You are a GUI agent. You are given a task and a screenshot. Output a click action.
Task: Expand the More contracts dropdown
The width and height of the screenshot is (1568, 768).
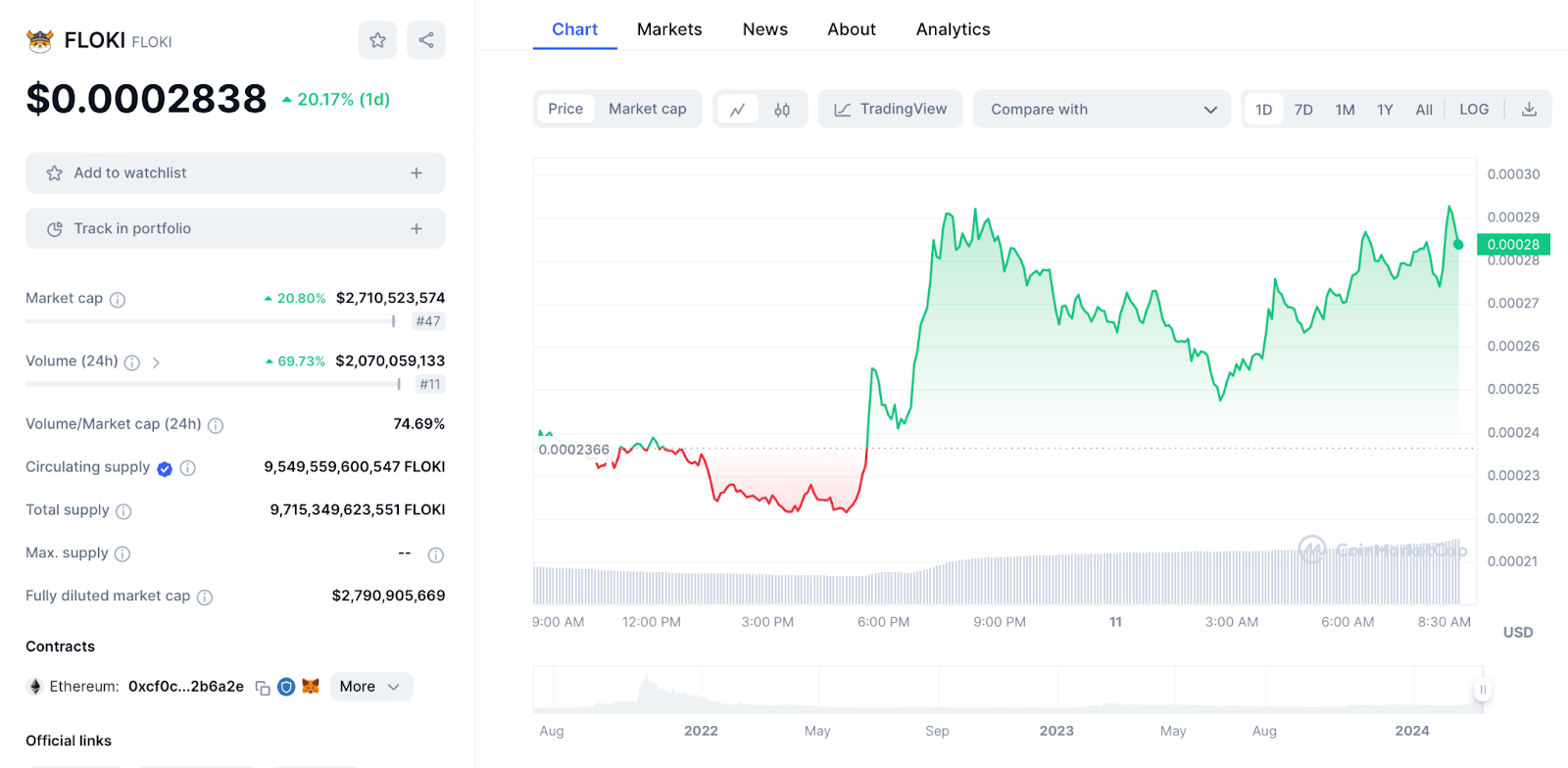point(370,687)
